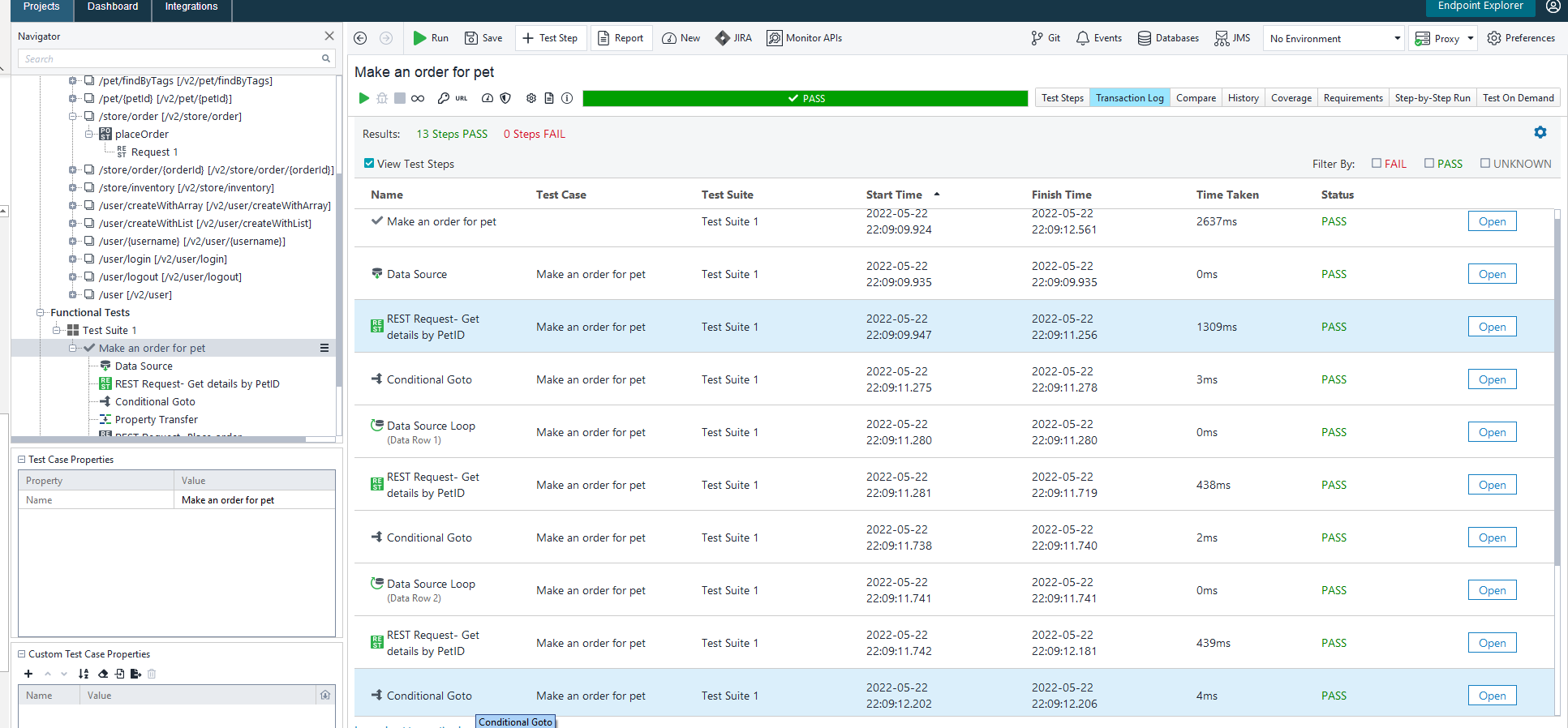
Task: Expand /pet/findByTags tree node
Action: point(72,80)
